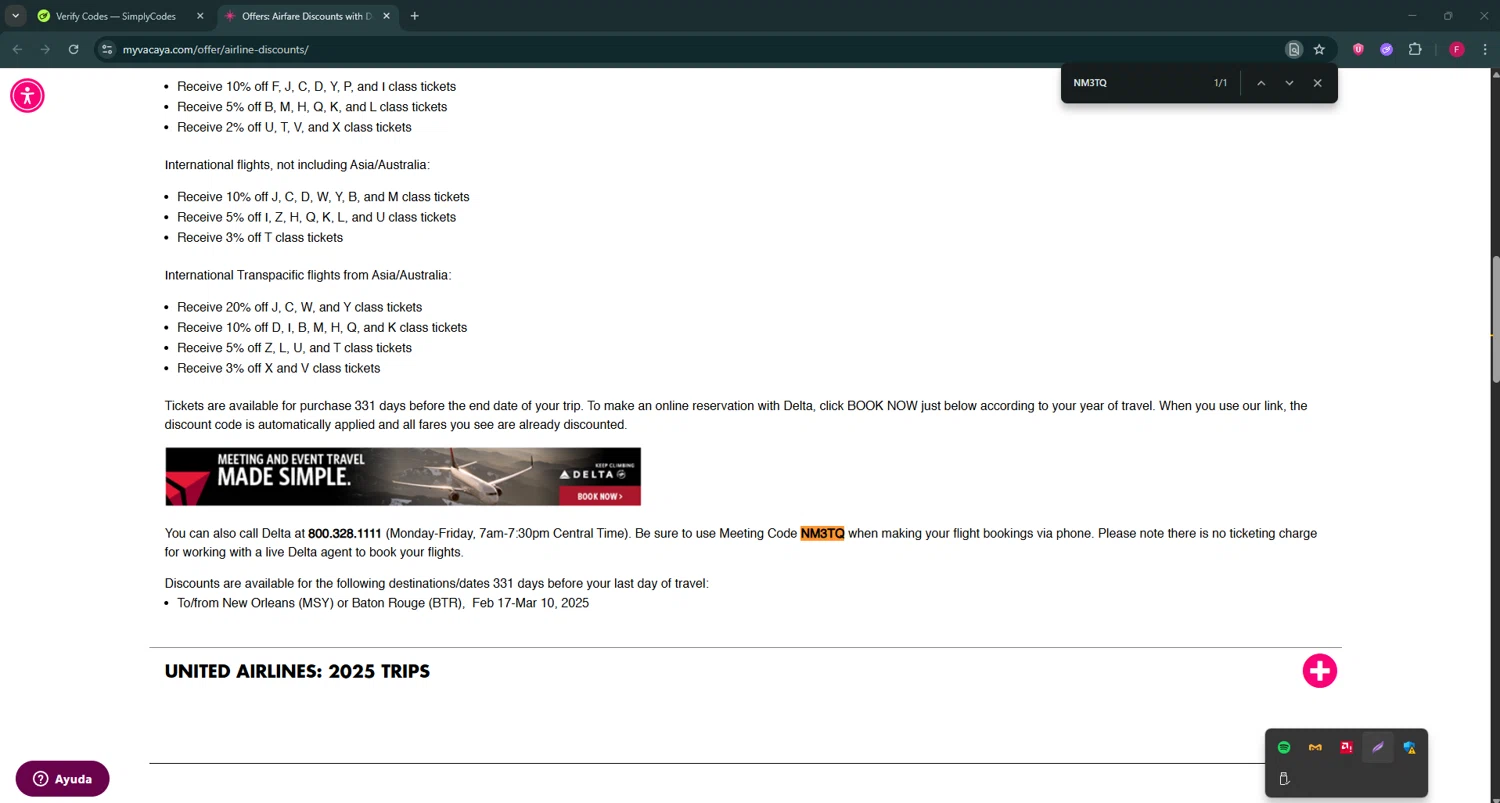Click 'Receive 5% off Z, L, U, and T' line
Image resolution: width=1500 pixels, height=803 pixels.
pos(294,348)
